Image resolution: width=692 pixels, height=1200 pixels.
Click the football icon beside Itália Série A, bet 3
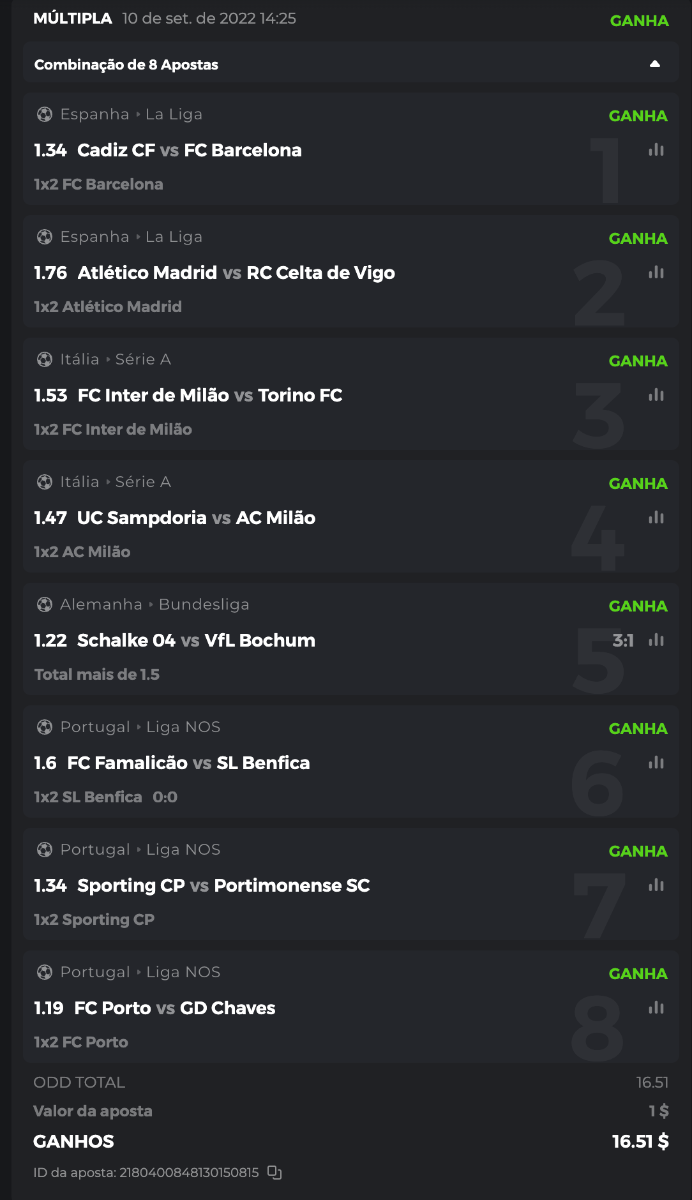point(44,359)
